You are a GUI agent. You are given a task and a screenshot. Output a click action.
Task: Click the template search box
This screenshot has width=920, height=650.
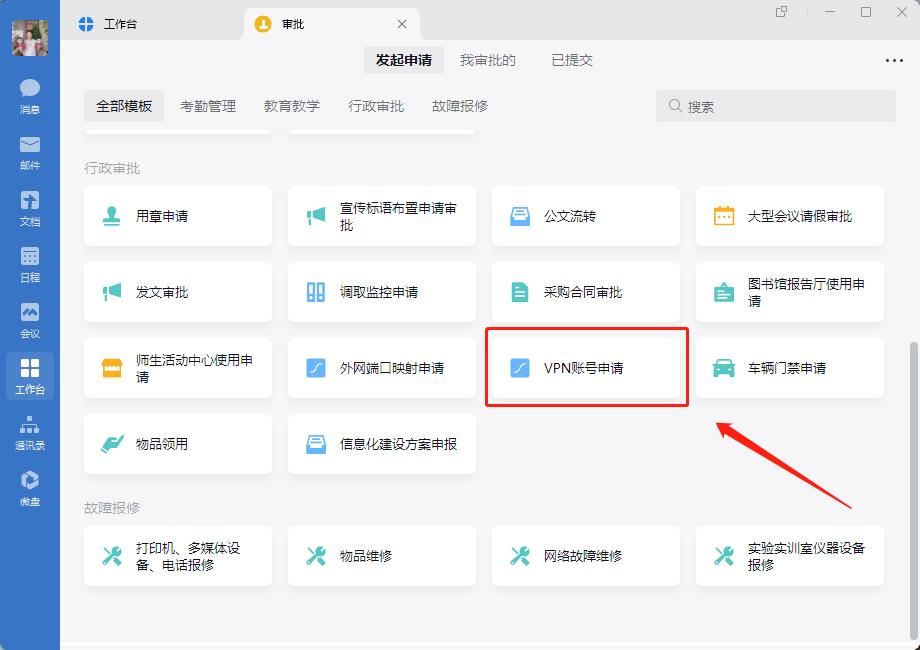[776, 106]
